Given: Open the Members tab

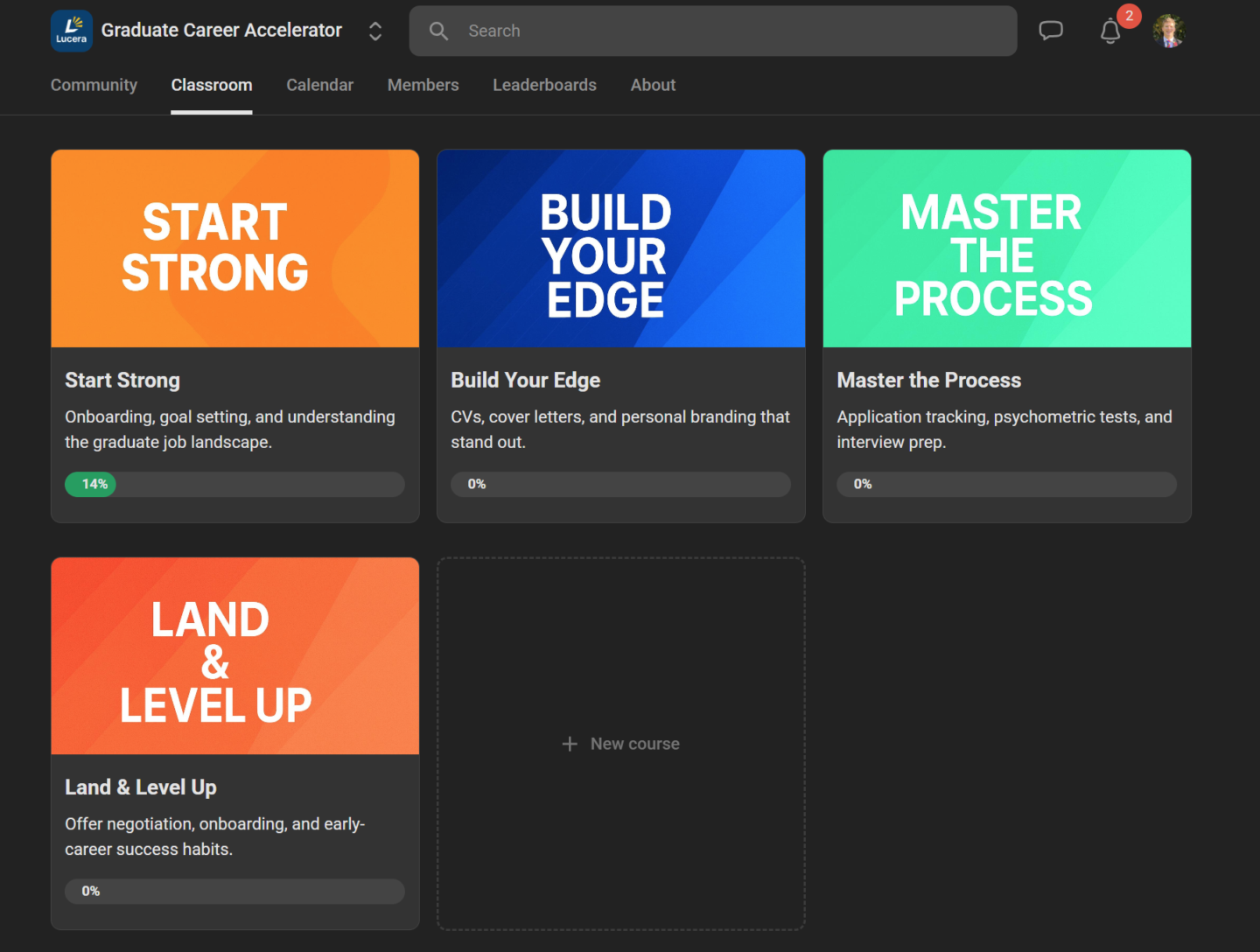Looking at the screenshot, I should tap(423, 85).
